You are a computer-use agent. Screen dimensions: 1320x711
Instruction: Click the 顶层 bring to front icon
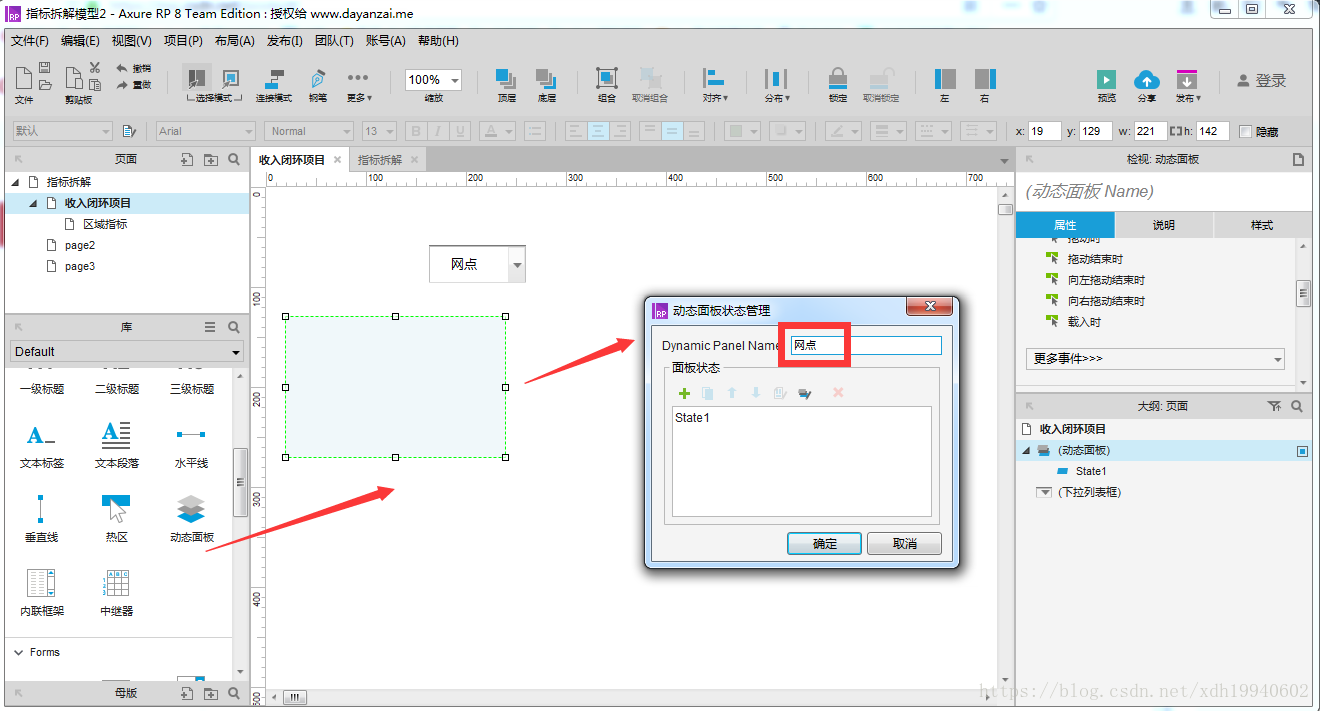click(506, 79)
